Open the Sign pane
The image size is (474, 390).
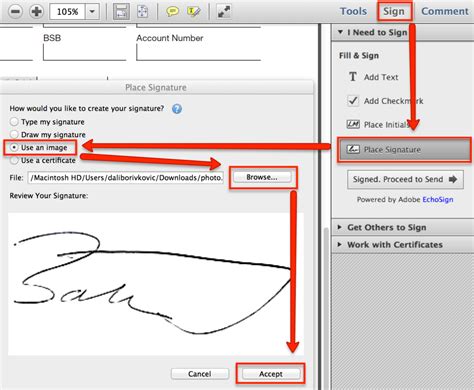pos(394,11)
